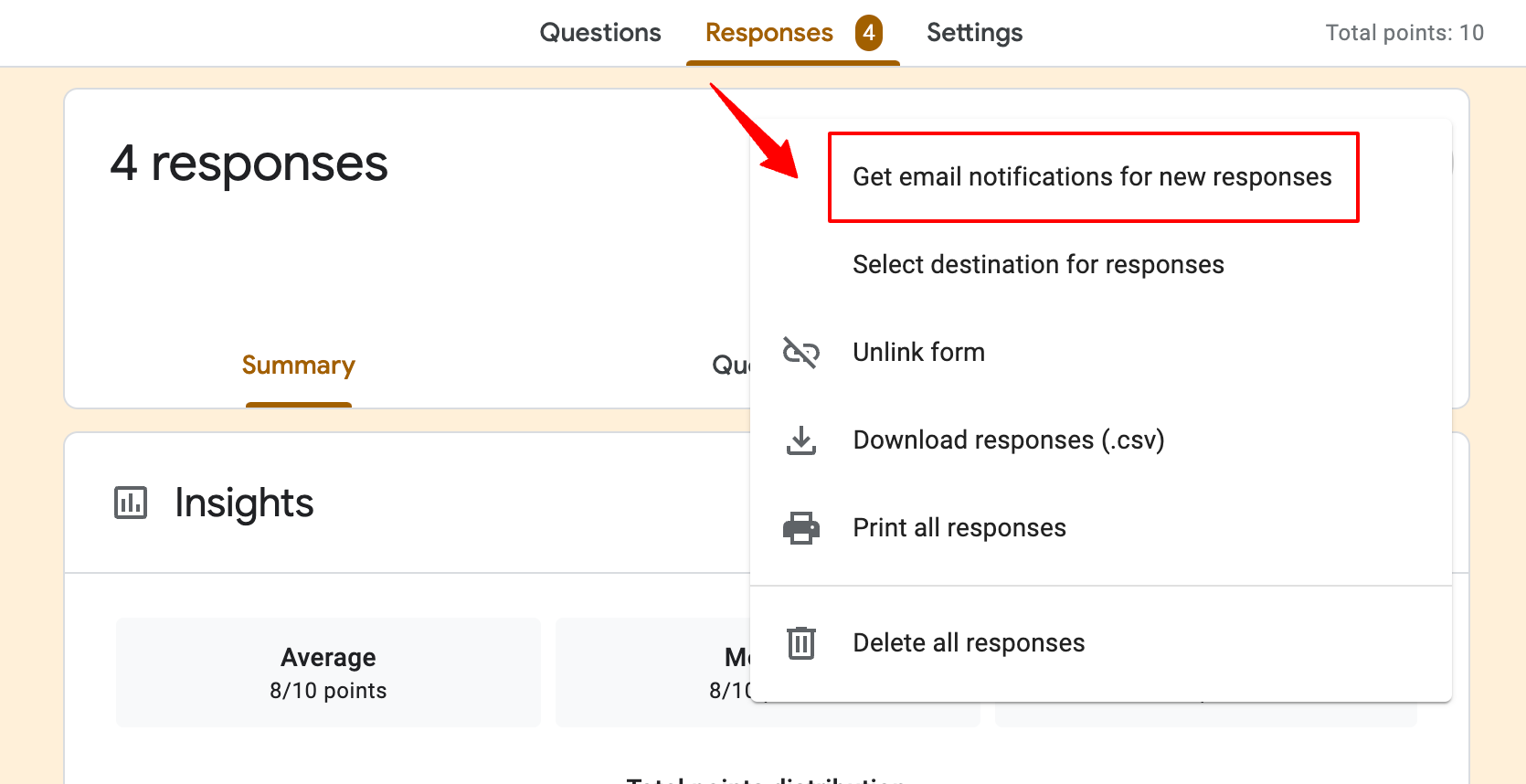The image size is (1526, 784).
Task: Select the Summary view tab
Action: (x=298, y=365)
